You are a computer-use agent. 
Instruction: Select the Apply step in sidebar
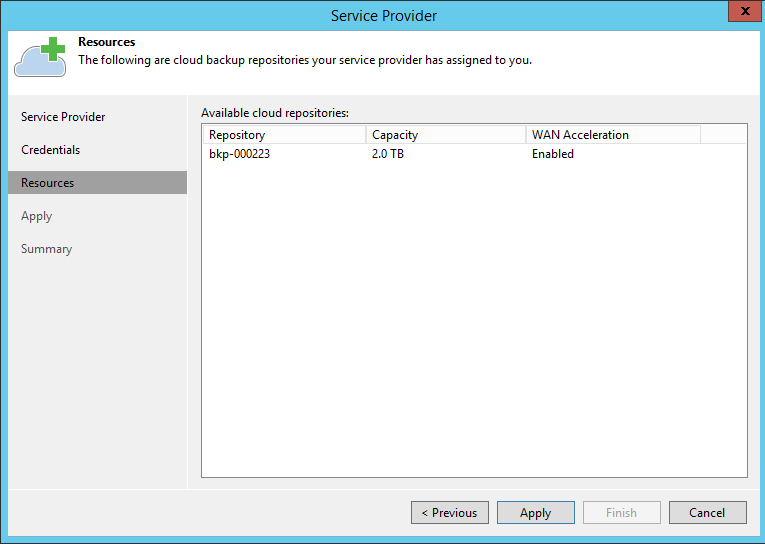[x=37, y=216]
